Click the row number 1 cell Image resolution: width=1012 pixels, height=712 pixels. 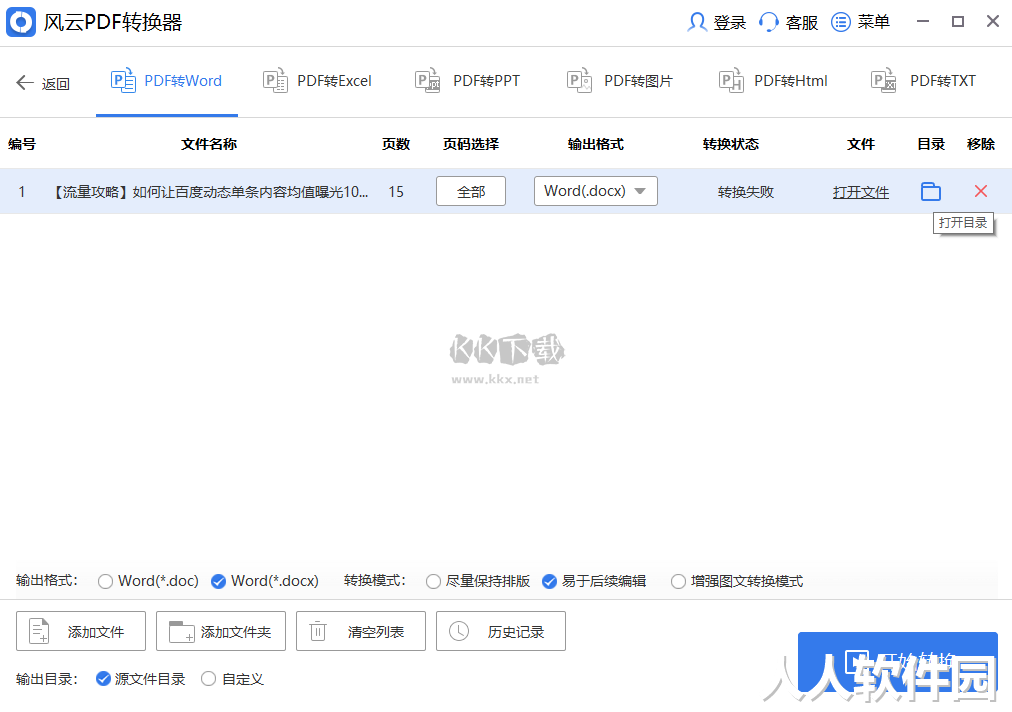pos(22,192)
